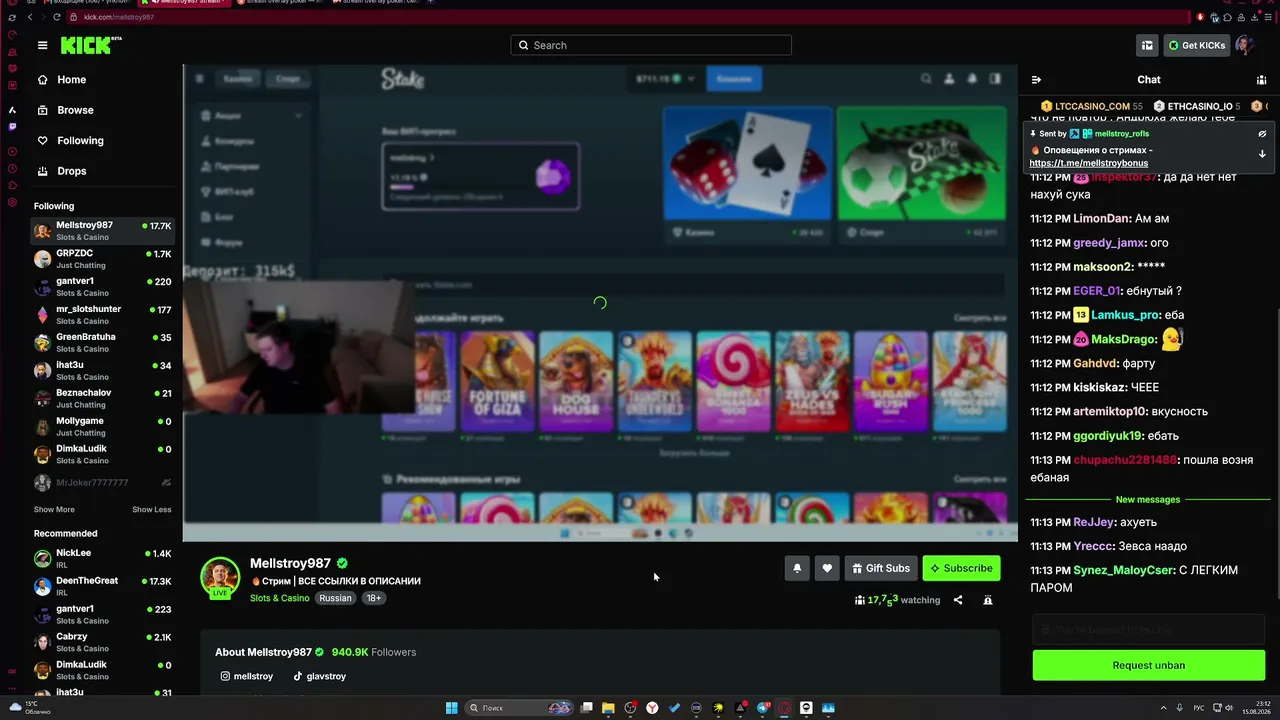Open GRPZDC channel in Following list
This screenshot has height=720, width=1280.
[x=103, y=259]
